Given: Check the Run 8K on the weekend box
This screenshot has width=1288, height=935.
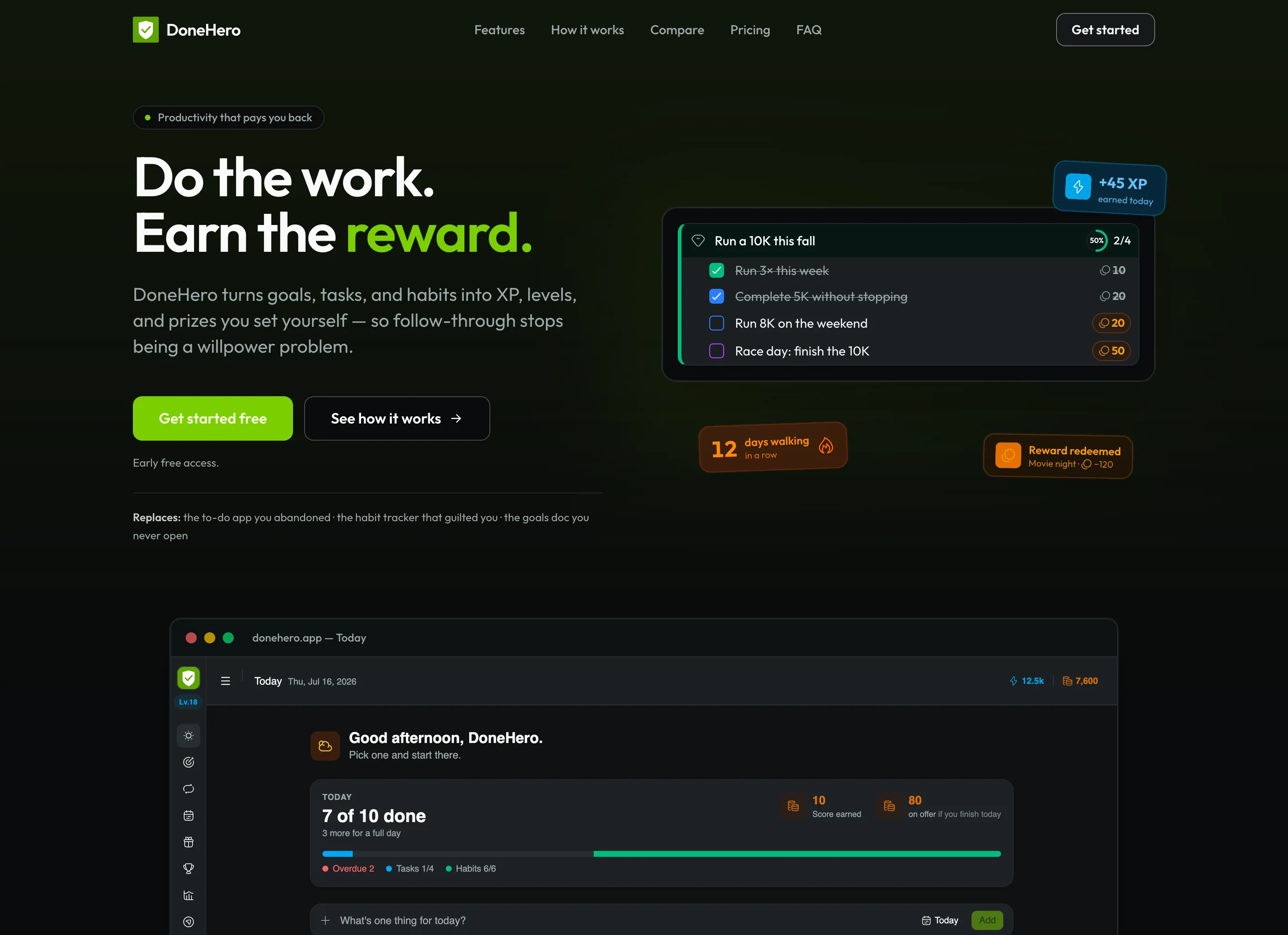Looking at the screenshot, I should coord(717,323).
